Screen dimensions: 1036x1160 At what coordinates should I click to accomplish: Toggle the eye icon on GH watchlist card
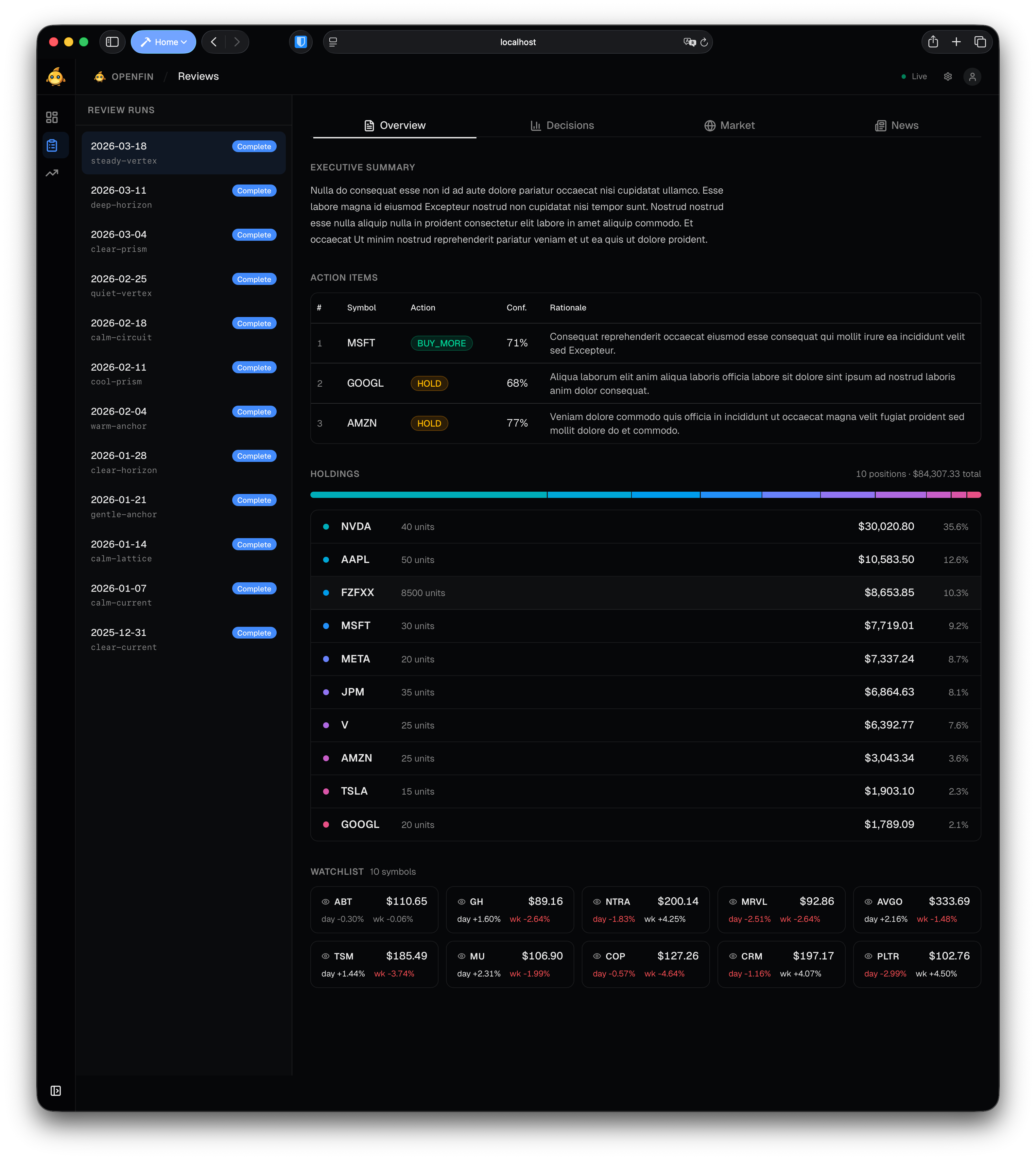462,902
